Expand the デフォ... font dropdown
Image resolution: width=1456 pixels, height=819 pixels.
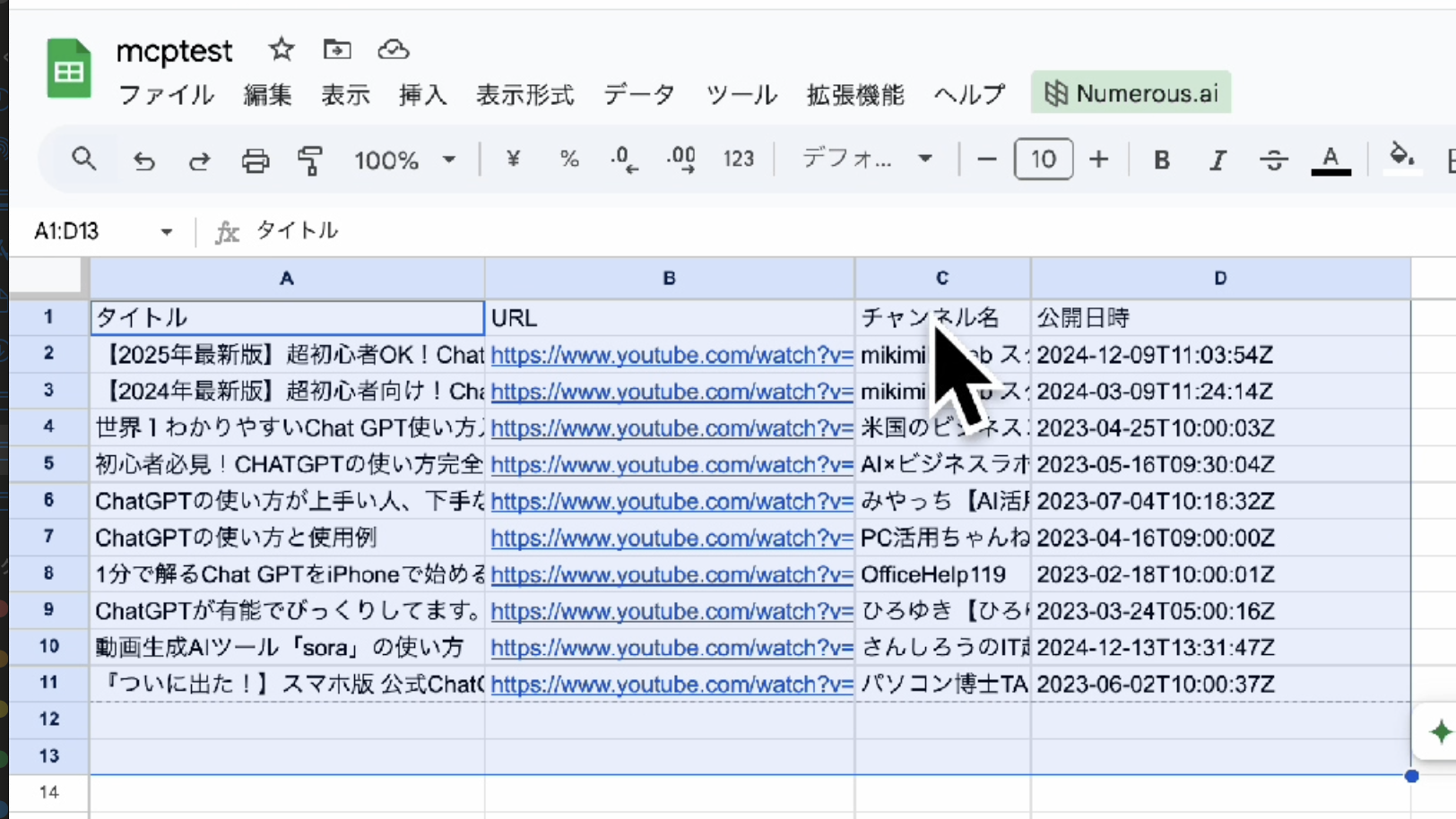pyautogui.click(x=866, y=159)
